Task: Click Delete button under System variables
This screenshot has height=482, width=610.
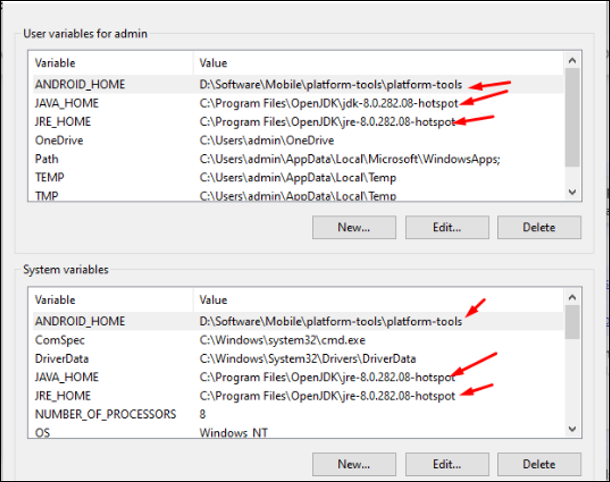Action: coord(539,464)
